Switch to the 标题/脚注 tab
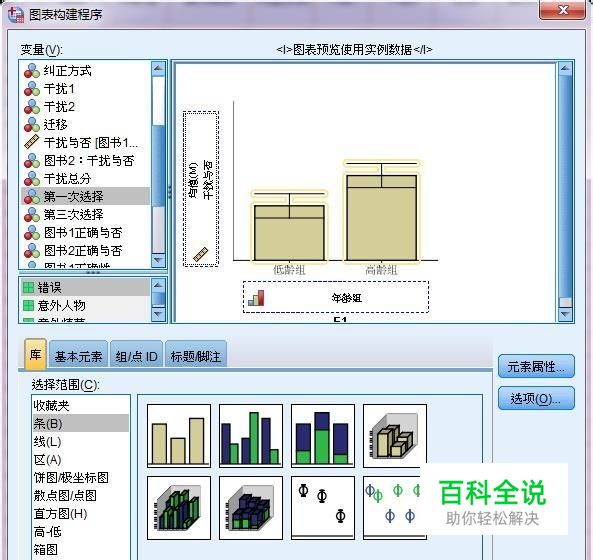The height and width of the screenshot is (560, 593). pyautogui.click(x=196, y=355)
